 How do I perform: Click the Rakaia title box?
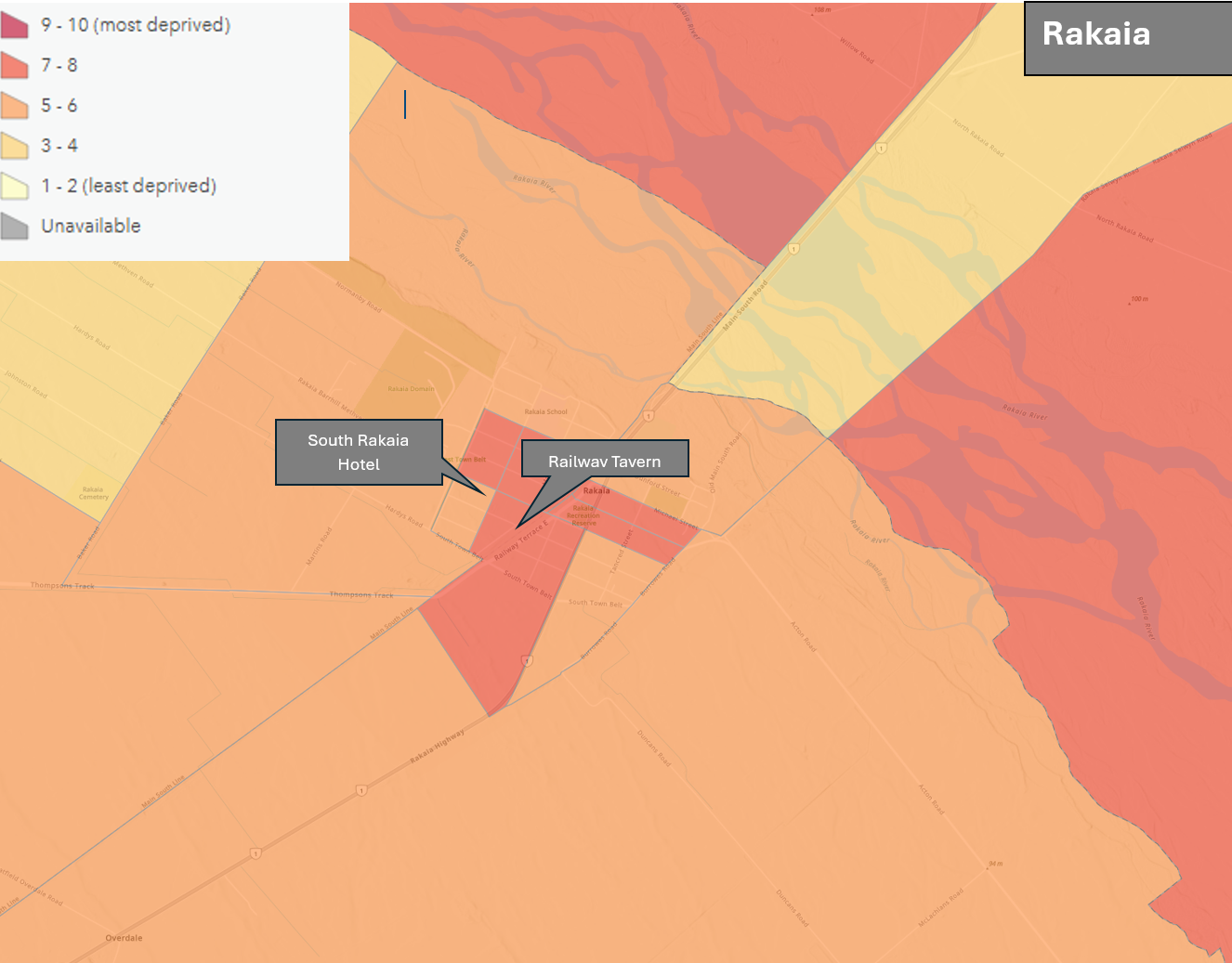click(x=1127, y=38)
